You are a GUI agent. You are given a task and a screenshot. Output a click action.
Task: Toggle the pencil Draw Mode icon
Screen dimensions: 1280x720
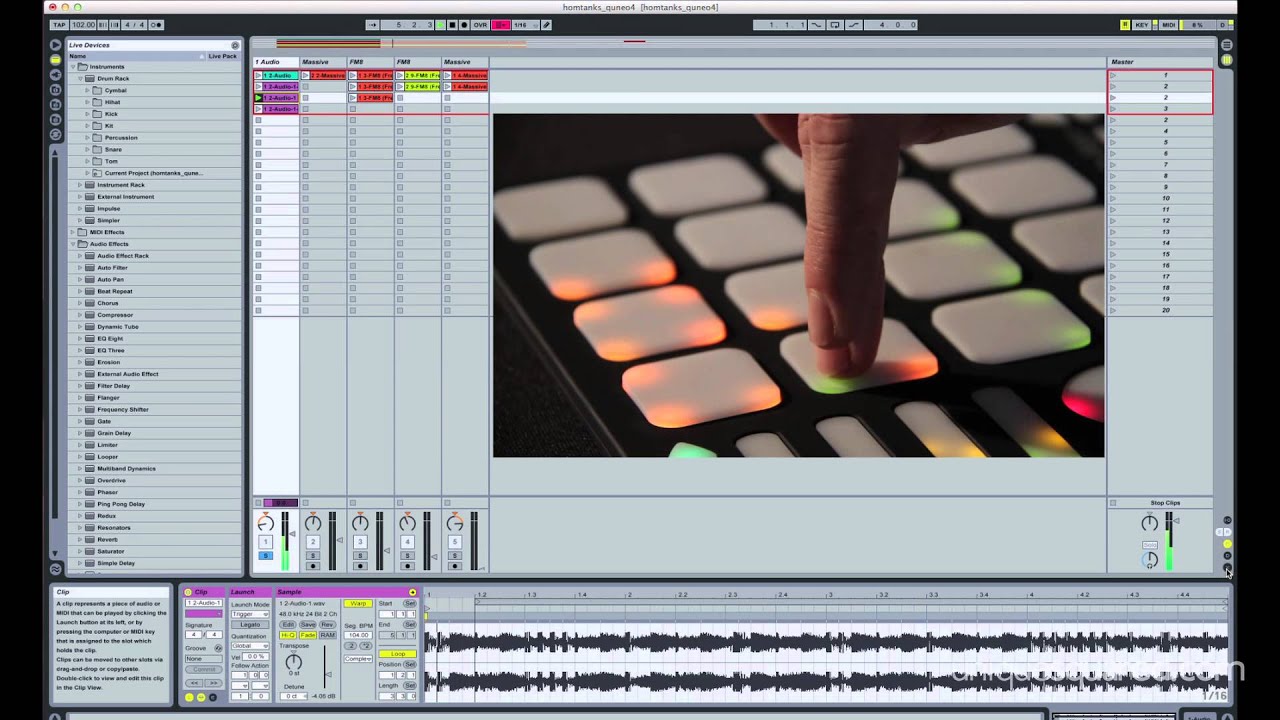[546, 25]
